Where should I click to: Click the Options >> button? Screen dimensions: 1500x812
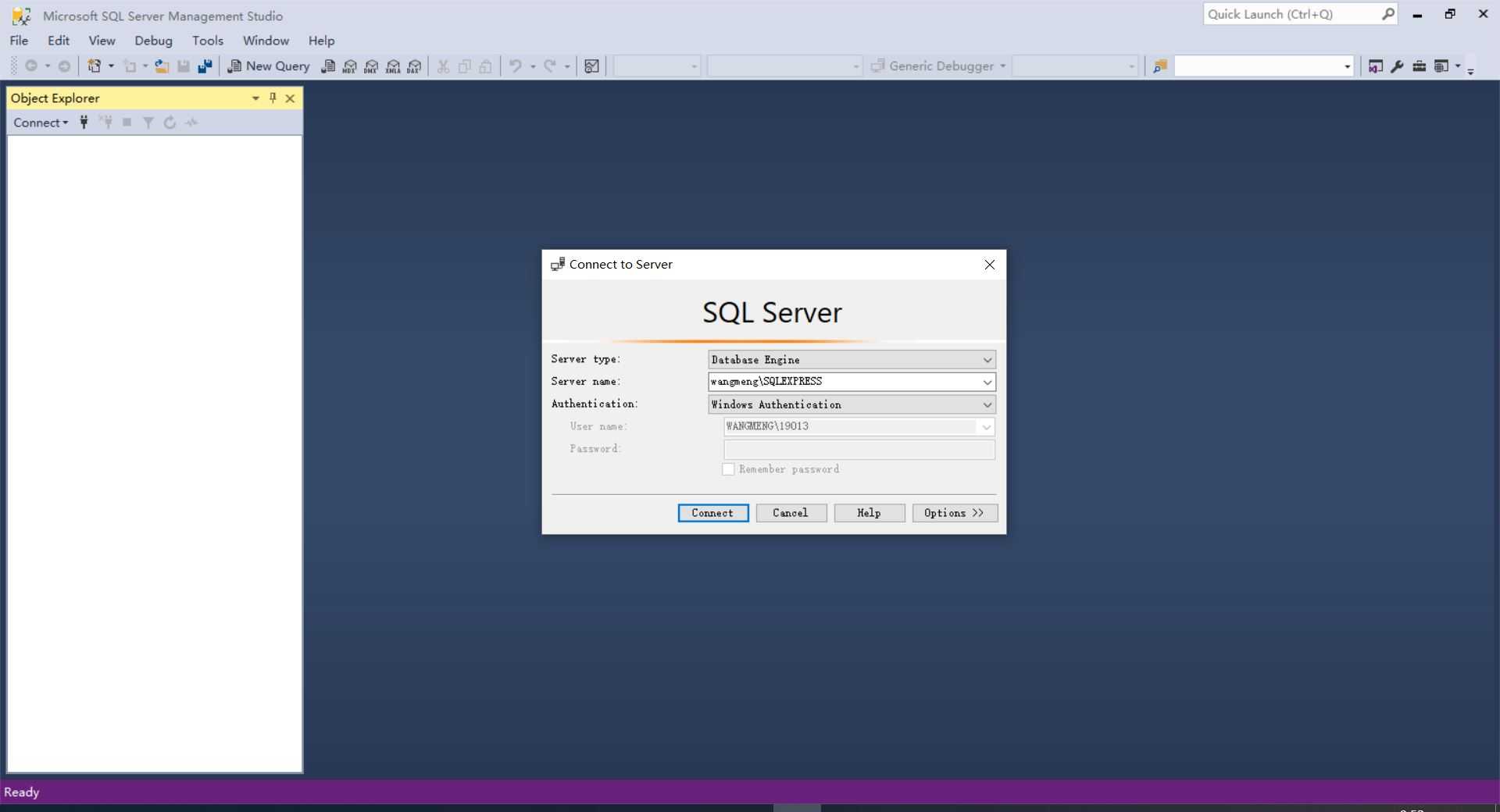pyautogui.click(x=955, y=513)
